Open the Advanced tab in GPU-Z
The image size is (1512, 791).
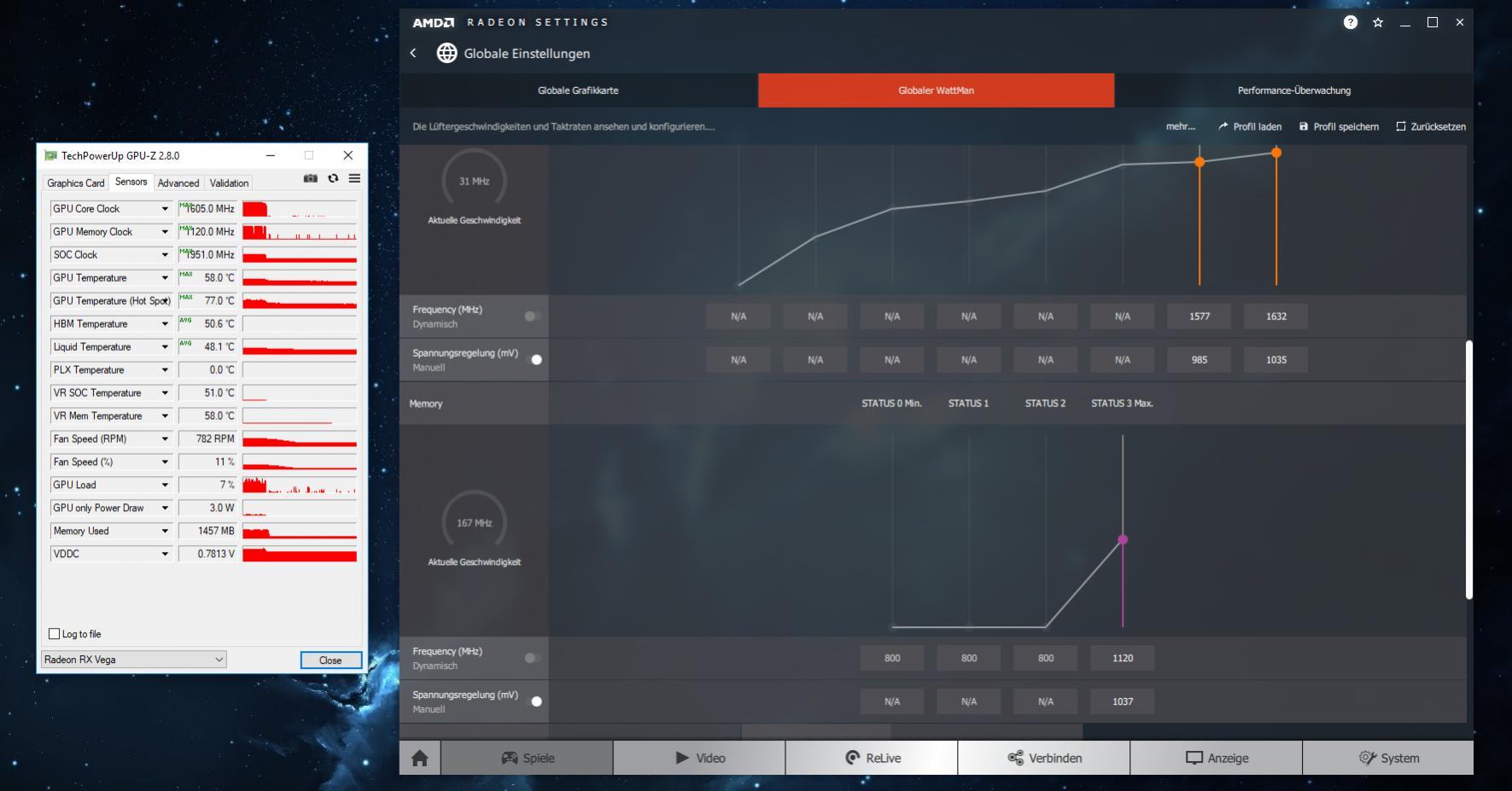click(178, 183)
